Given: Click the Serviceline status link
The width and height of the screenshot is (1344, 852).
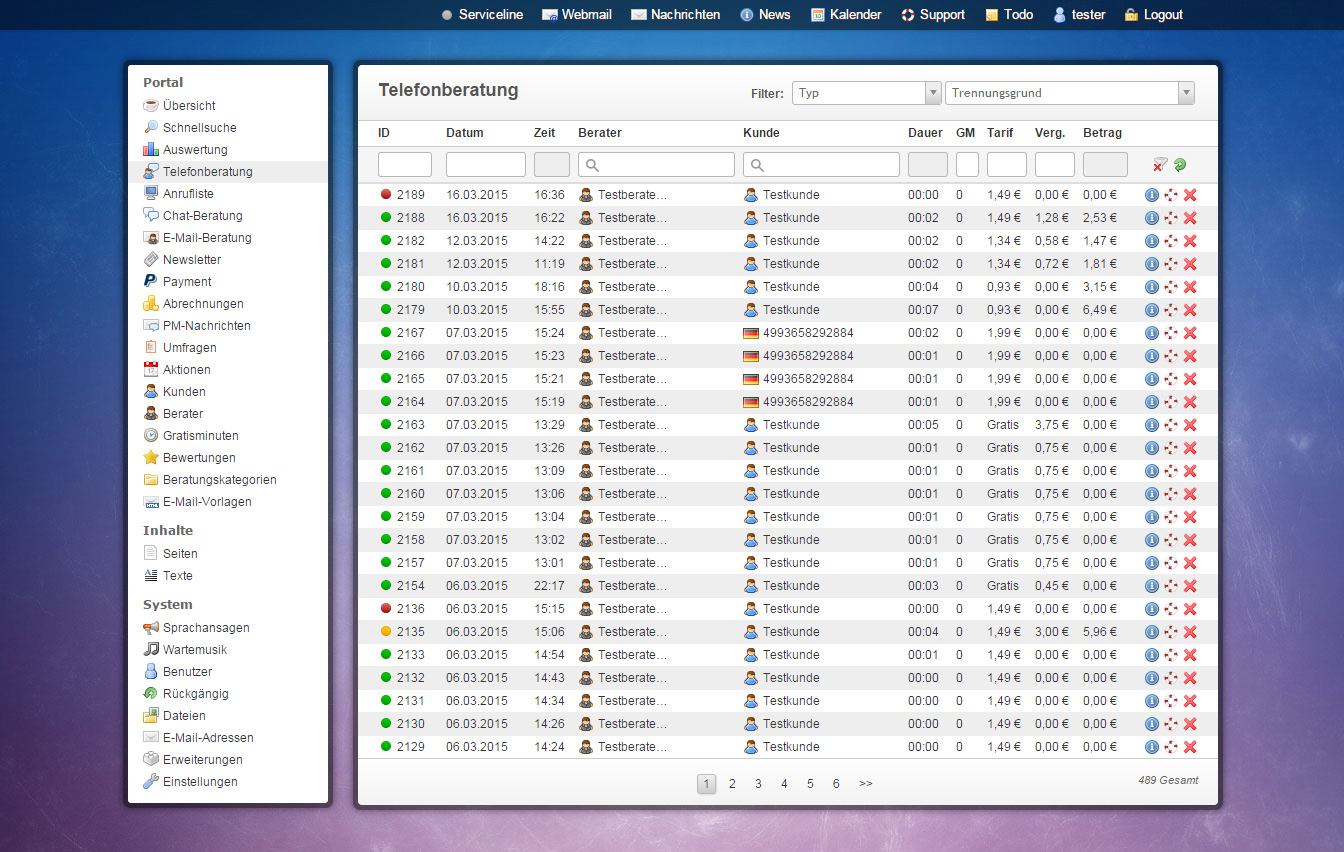Looking at the screenshot, I should 482,15.
